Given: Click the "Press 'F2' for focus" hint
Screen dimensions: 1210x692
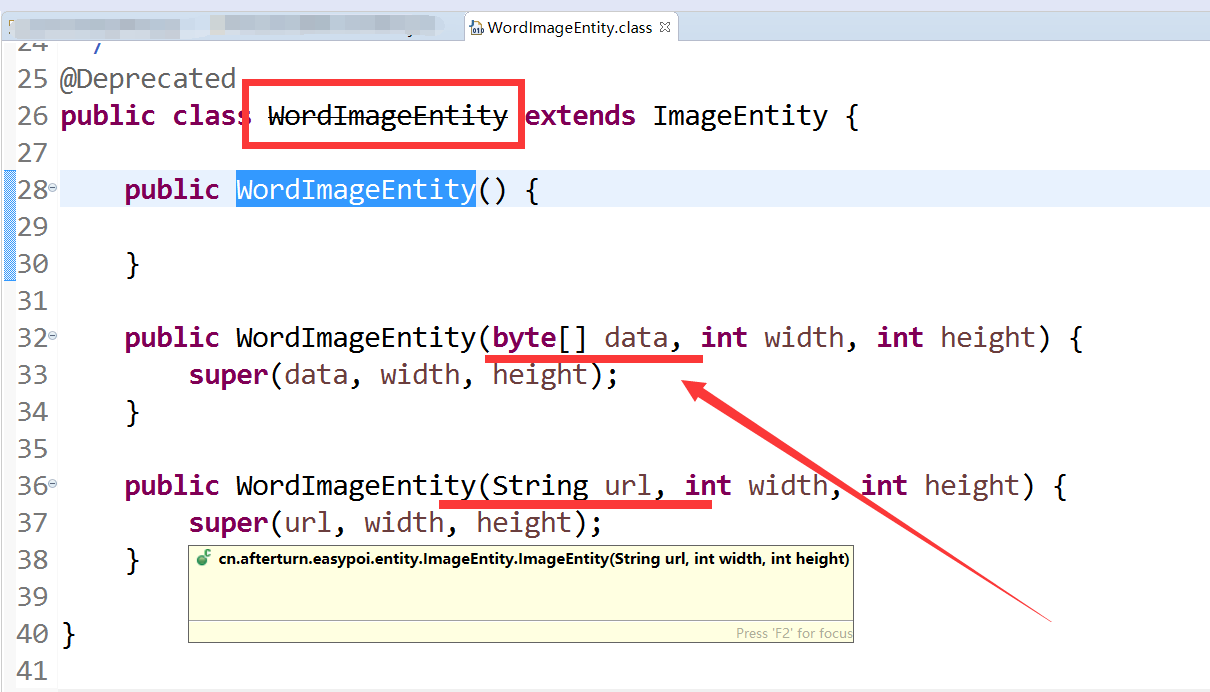Looking at the screenshot, I should click(x=794, y=633).
